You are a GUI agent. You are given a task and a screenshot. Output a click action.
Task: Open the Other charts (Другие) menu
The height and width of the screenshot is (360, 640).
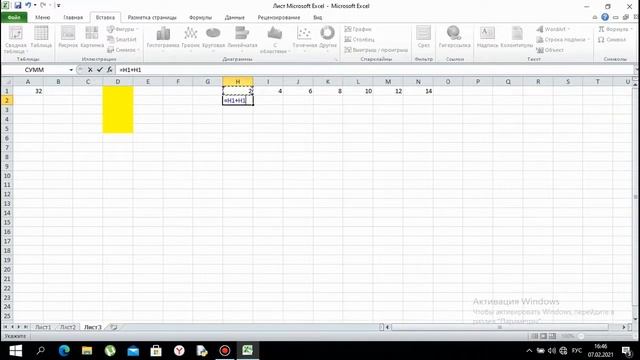coord(328,38)
